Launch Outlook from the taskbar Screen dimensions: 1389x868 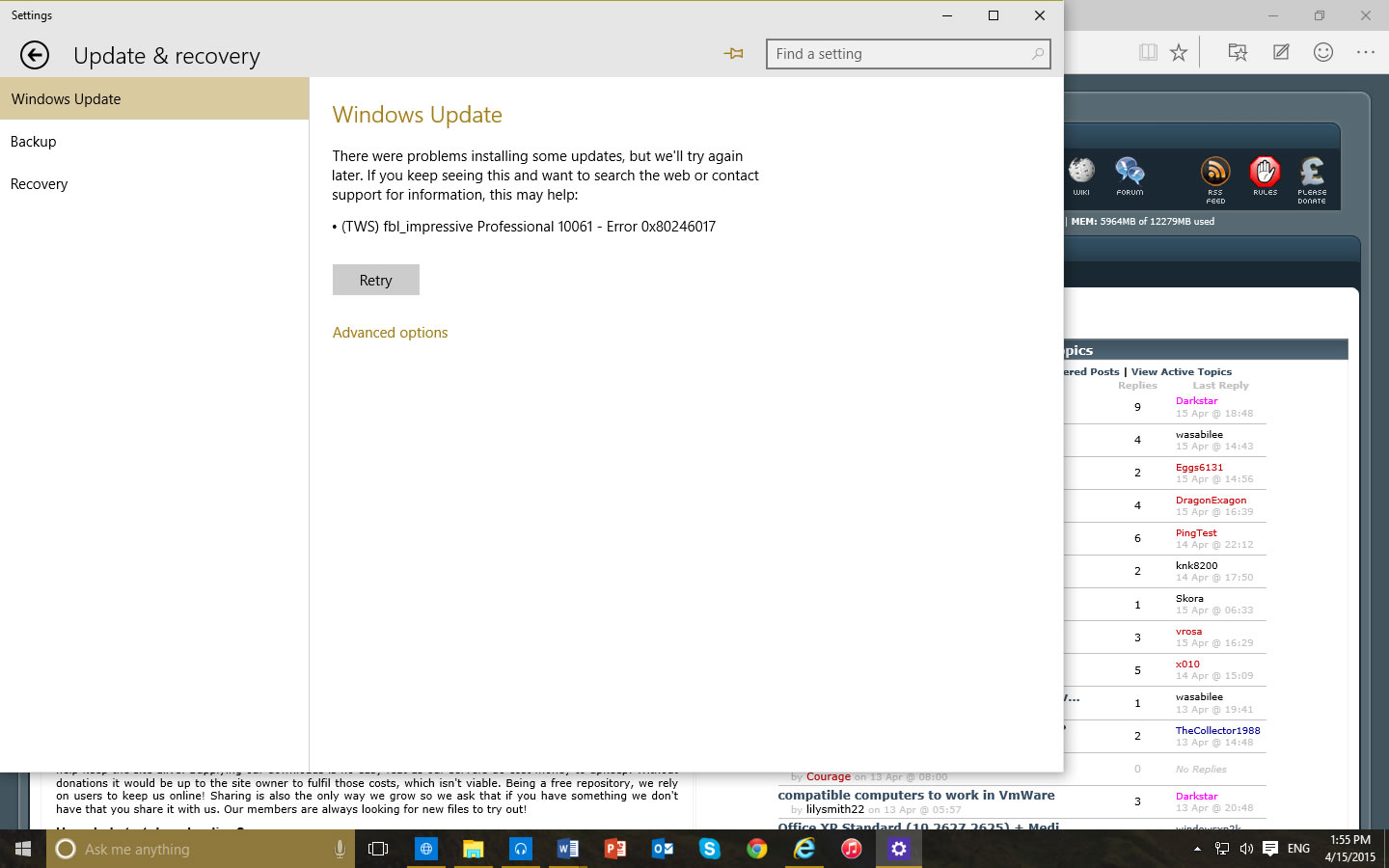coord(662,849)
